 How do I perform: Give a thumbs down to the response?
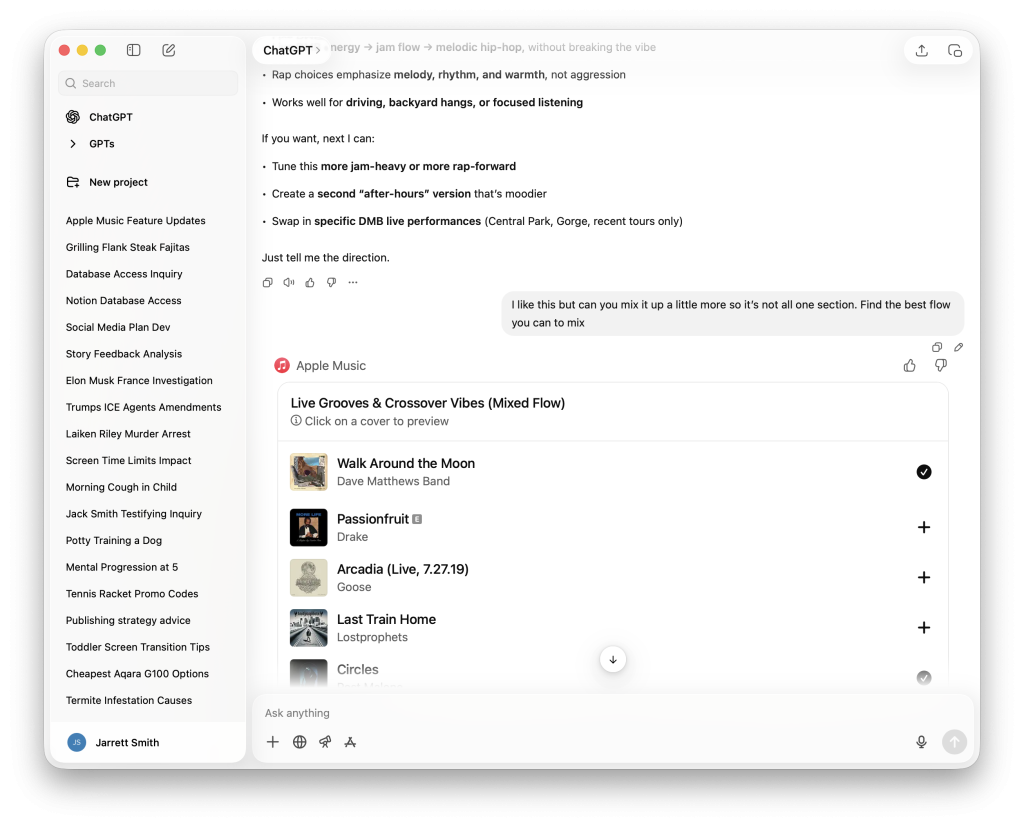[330, 282]
